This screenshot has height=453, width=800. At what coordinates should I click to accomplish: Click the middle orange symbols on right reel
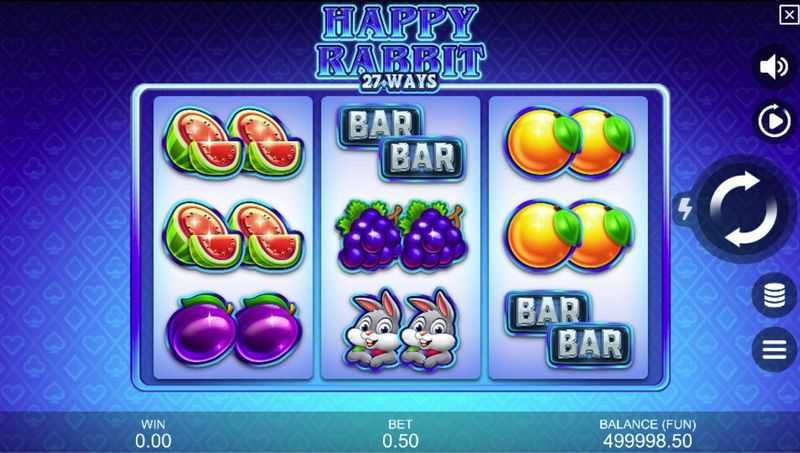tap(568, 236)
